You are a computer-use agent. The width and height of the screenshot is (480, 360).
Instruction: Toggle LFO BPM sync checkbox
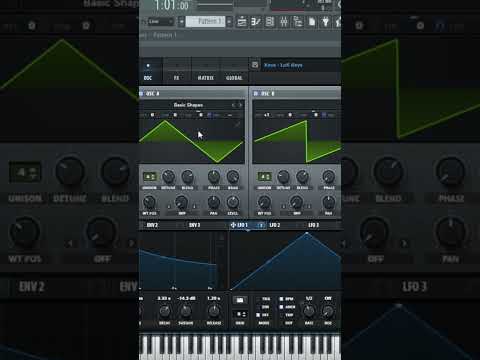coord(281,299)
